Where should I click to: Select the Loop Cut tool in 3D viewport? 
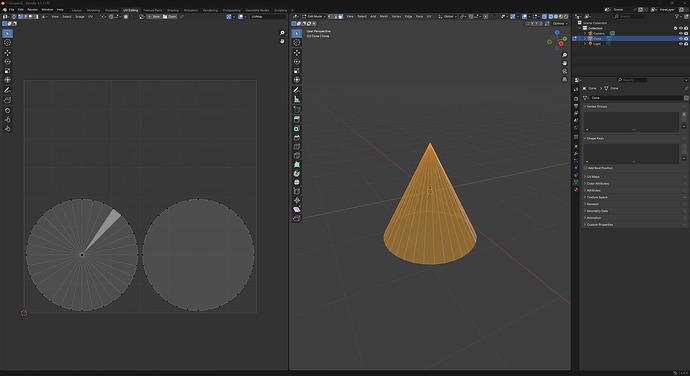coord(297,146)
